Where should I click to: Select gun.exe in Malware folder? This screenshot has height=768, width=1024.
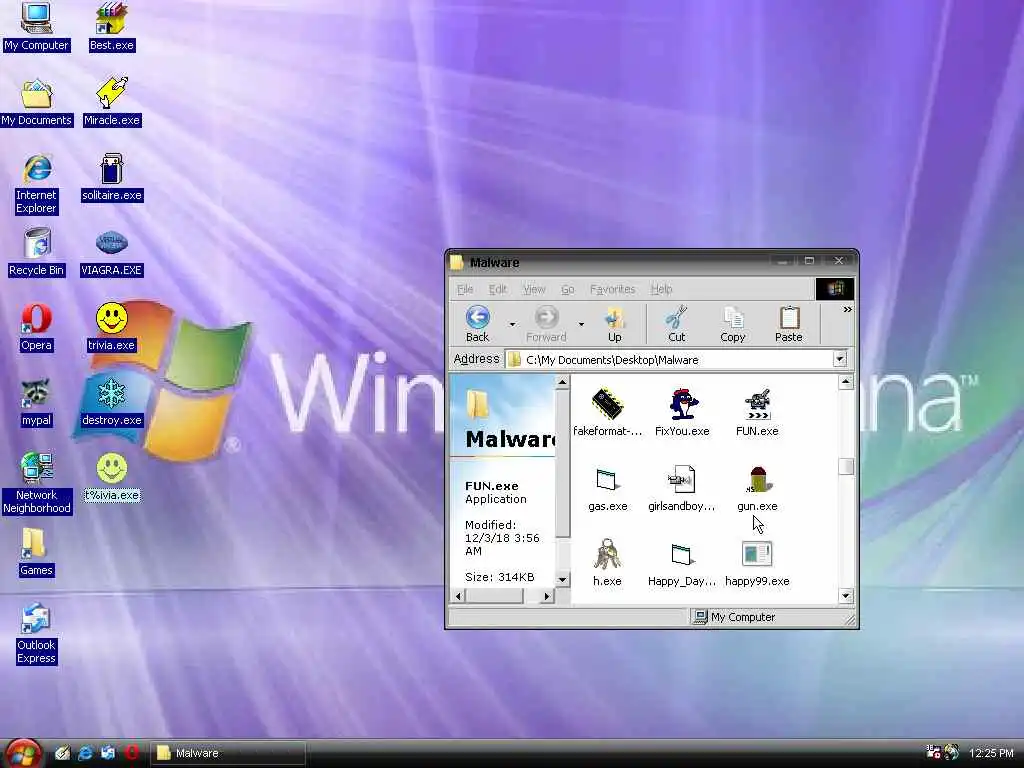pyautogui.click(x=757, y=488)
